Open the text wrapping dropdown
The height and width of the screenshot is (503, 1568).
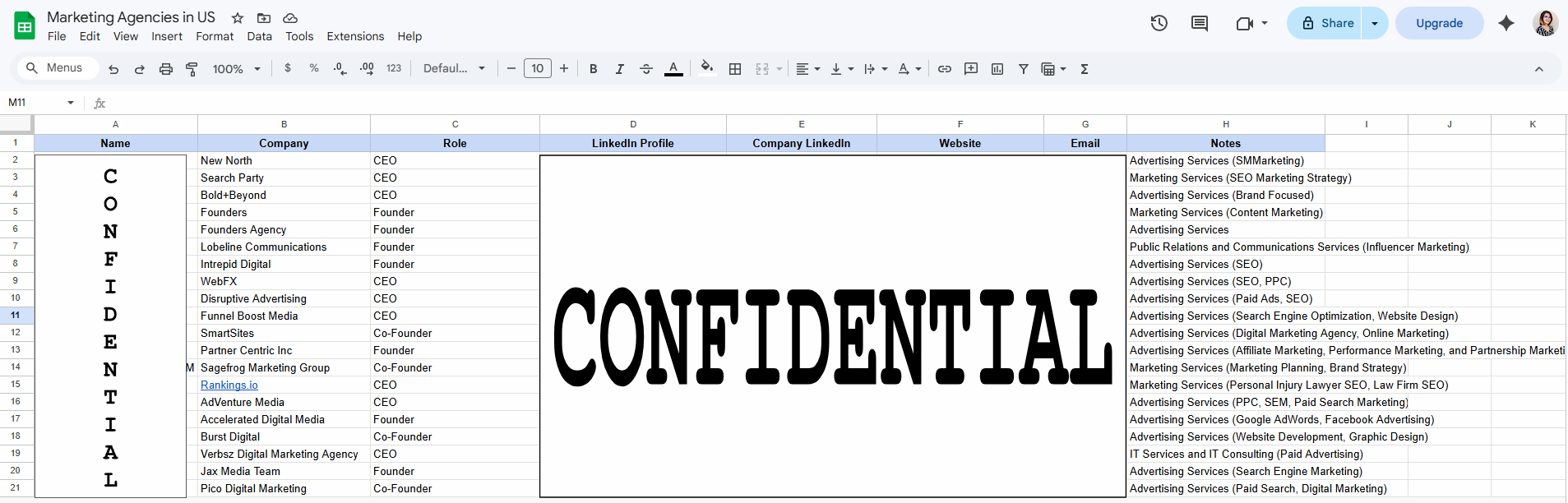coord(876,69)
